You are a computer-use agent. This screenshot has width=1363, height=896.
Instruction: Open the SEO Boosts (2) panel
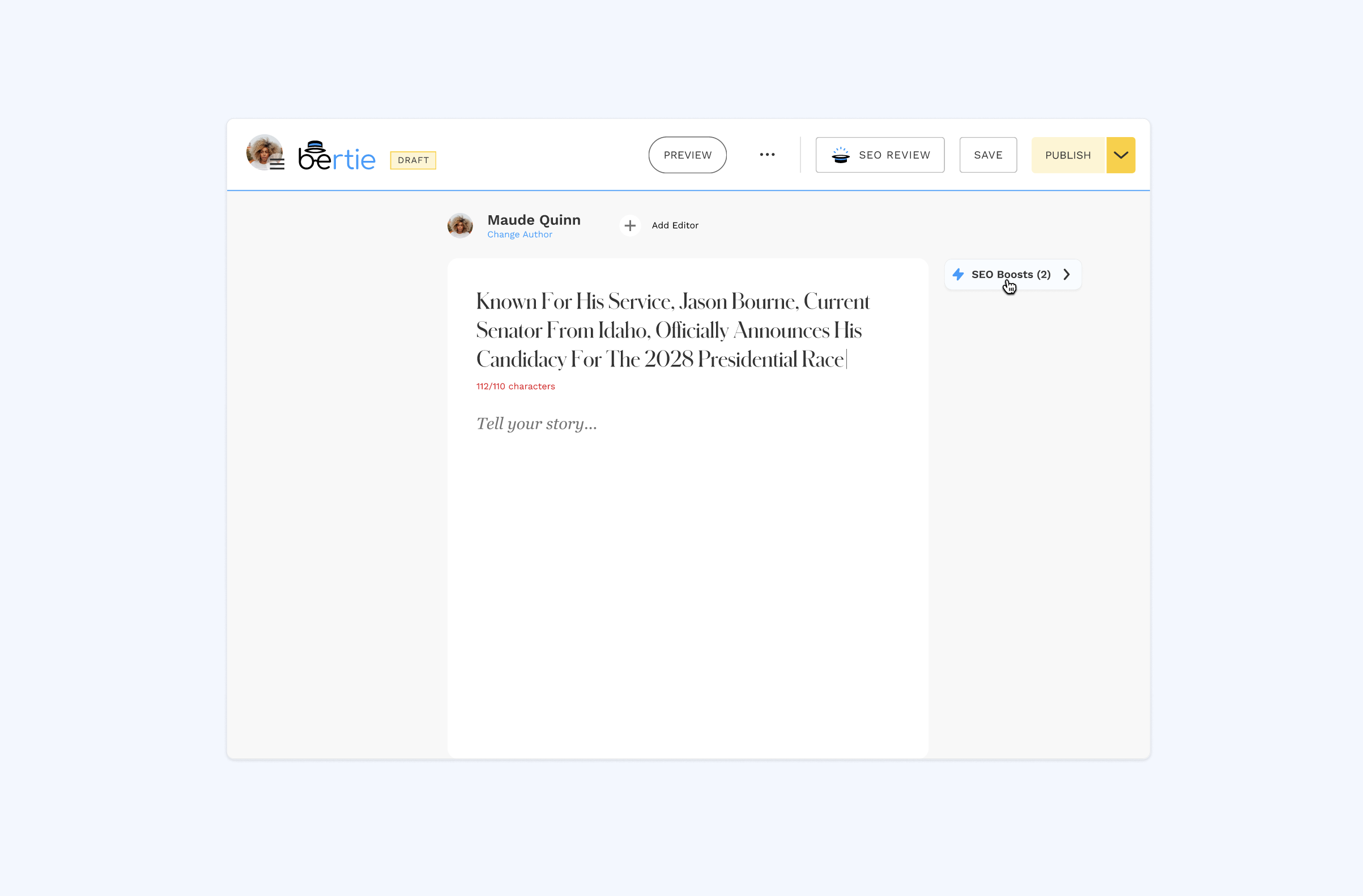pyautogui.click(x=1010, y=274)
